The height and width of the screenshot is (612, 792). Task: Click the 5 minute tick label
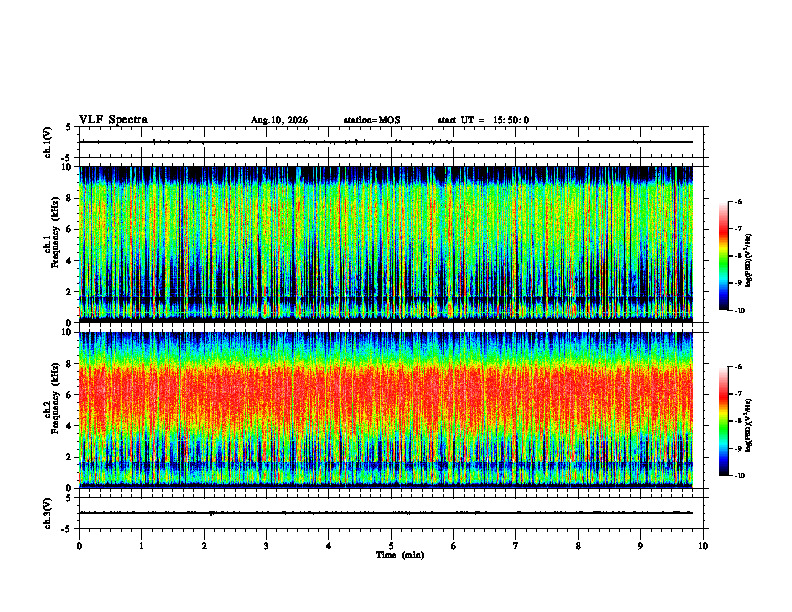pos(391,546)
